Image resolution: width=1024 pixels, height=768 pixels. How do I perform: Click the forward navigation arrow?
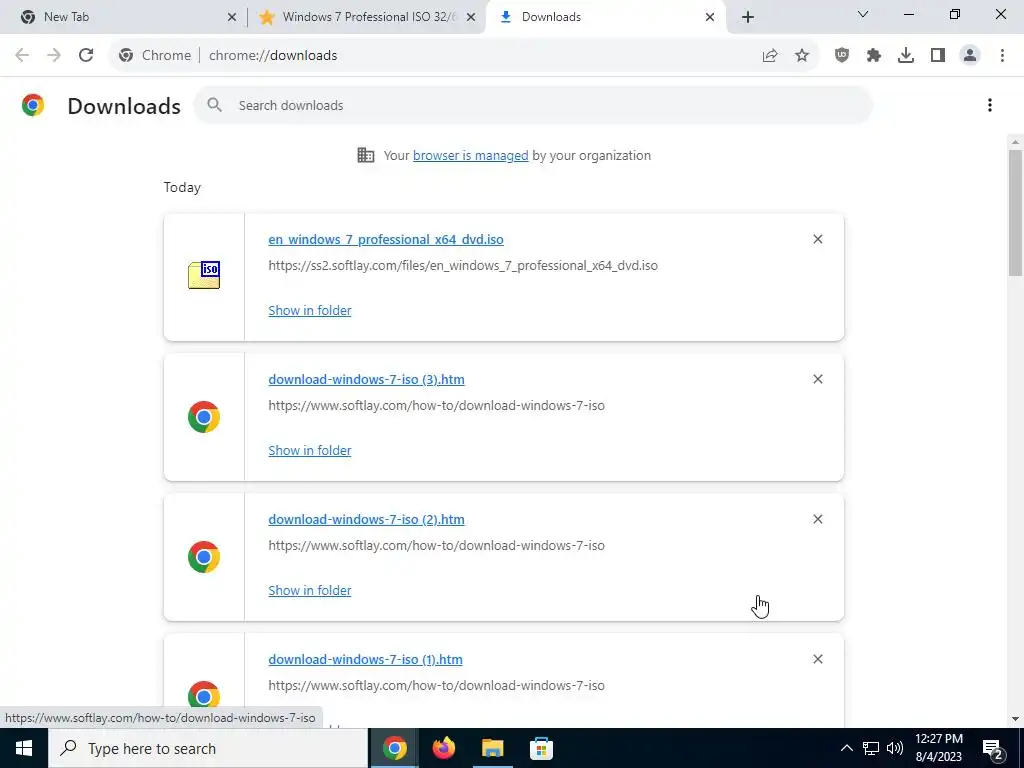tap(54, 56)
